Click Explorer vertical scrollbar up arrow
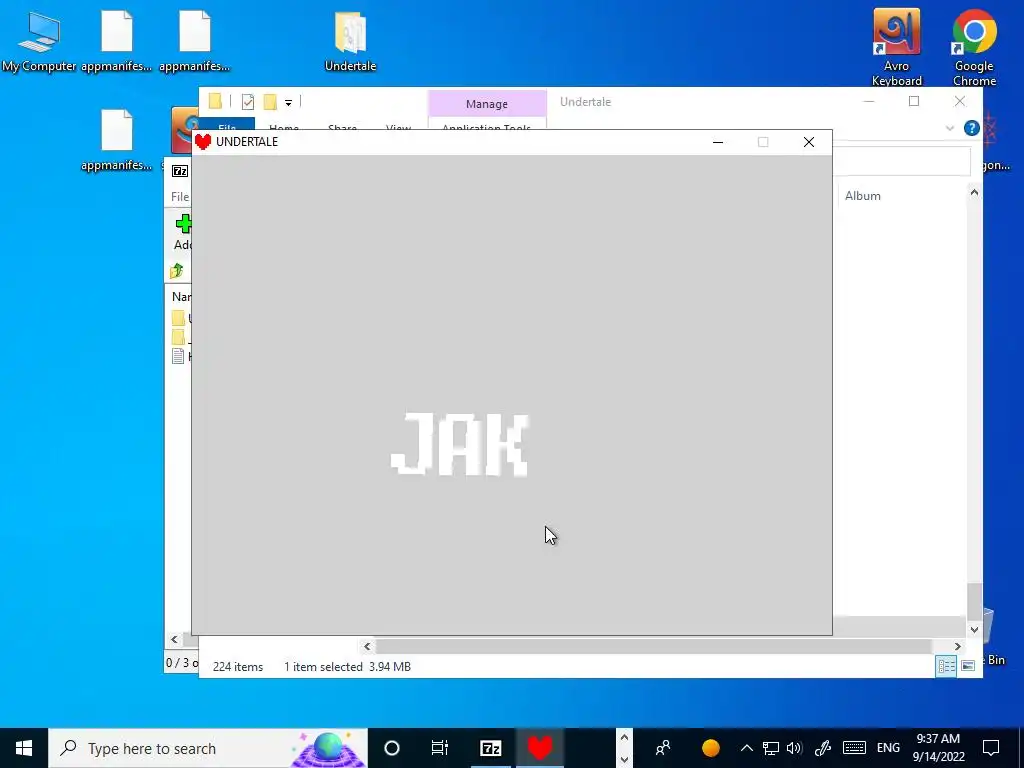The height and width of the screenshot is (768, 1024). (974, 192)
